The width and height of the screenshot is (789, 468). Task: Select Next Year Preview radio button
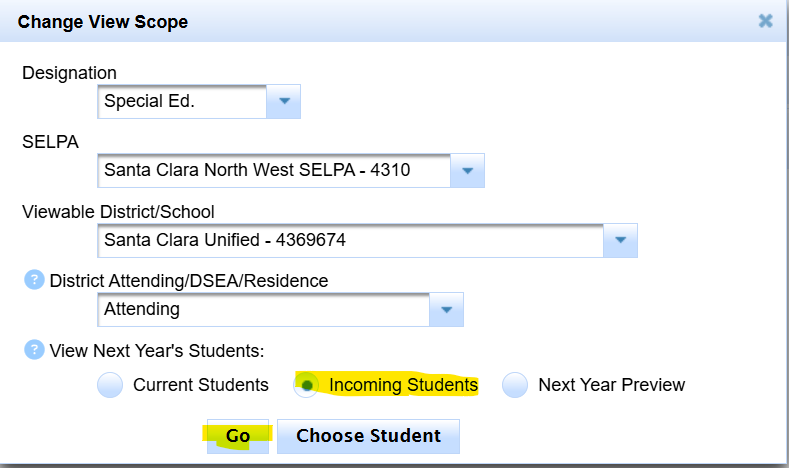click(515, 385)
